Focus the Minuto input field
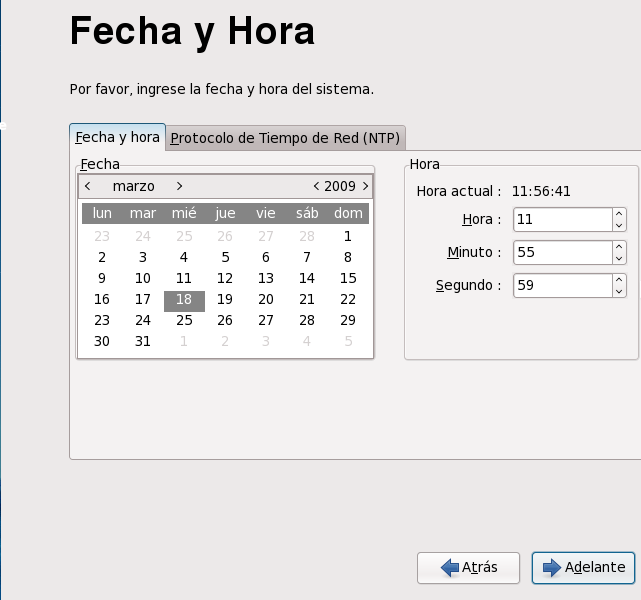The width and height of the screenshot is (641, 600). [563, 252]
